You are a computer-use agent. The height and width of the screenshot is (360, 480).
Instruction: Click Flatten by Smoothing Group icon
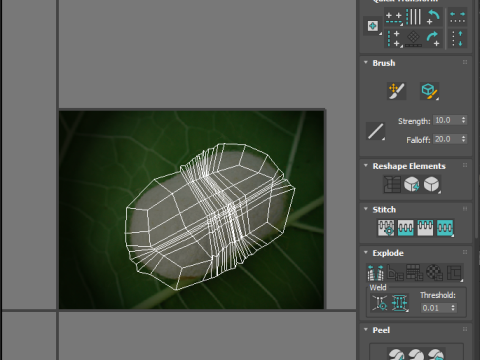(415, 273)
